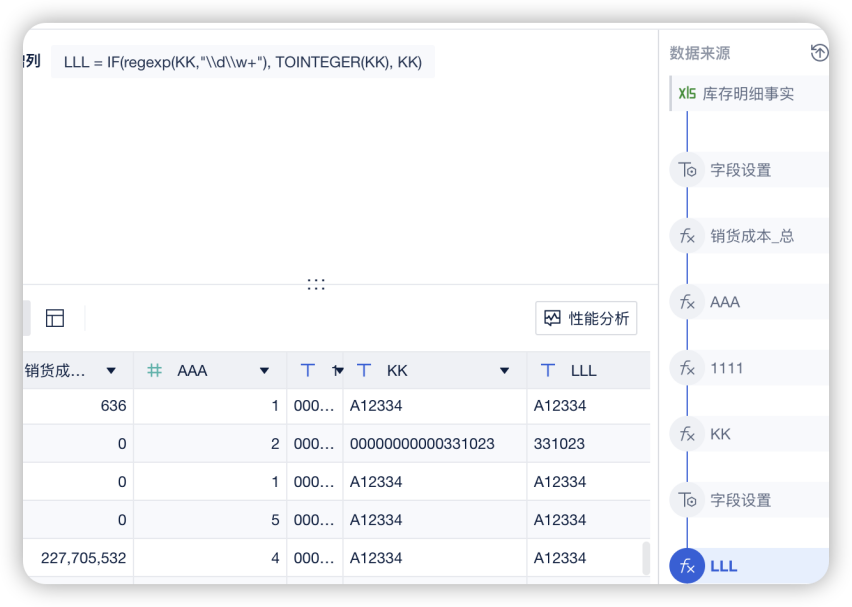The width and height of the screenshot is (852, 607).
Task: Click the panel resize drag handle dots
Action: [x=316, y=285]
